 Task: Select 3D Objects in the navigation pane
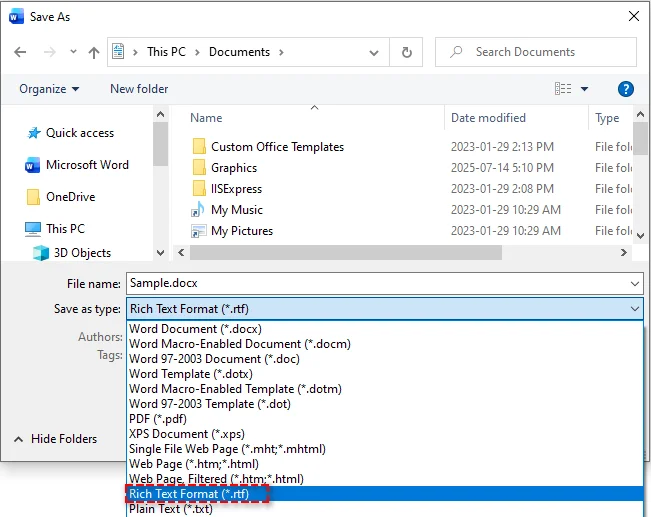[x=82, y=253]
